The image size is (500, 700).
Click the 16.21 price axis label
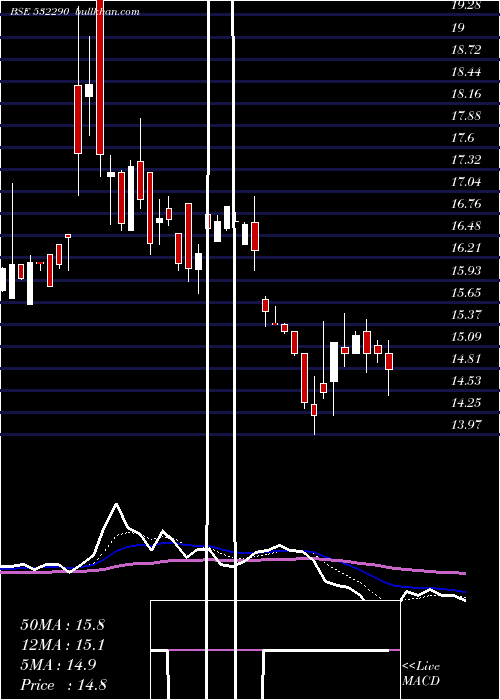[x=466, y=248]
